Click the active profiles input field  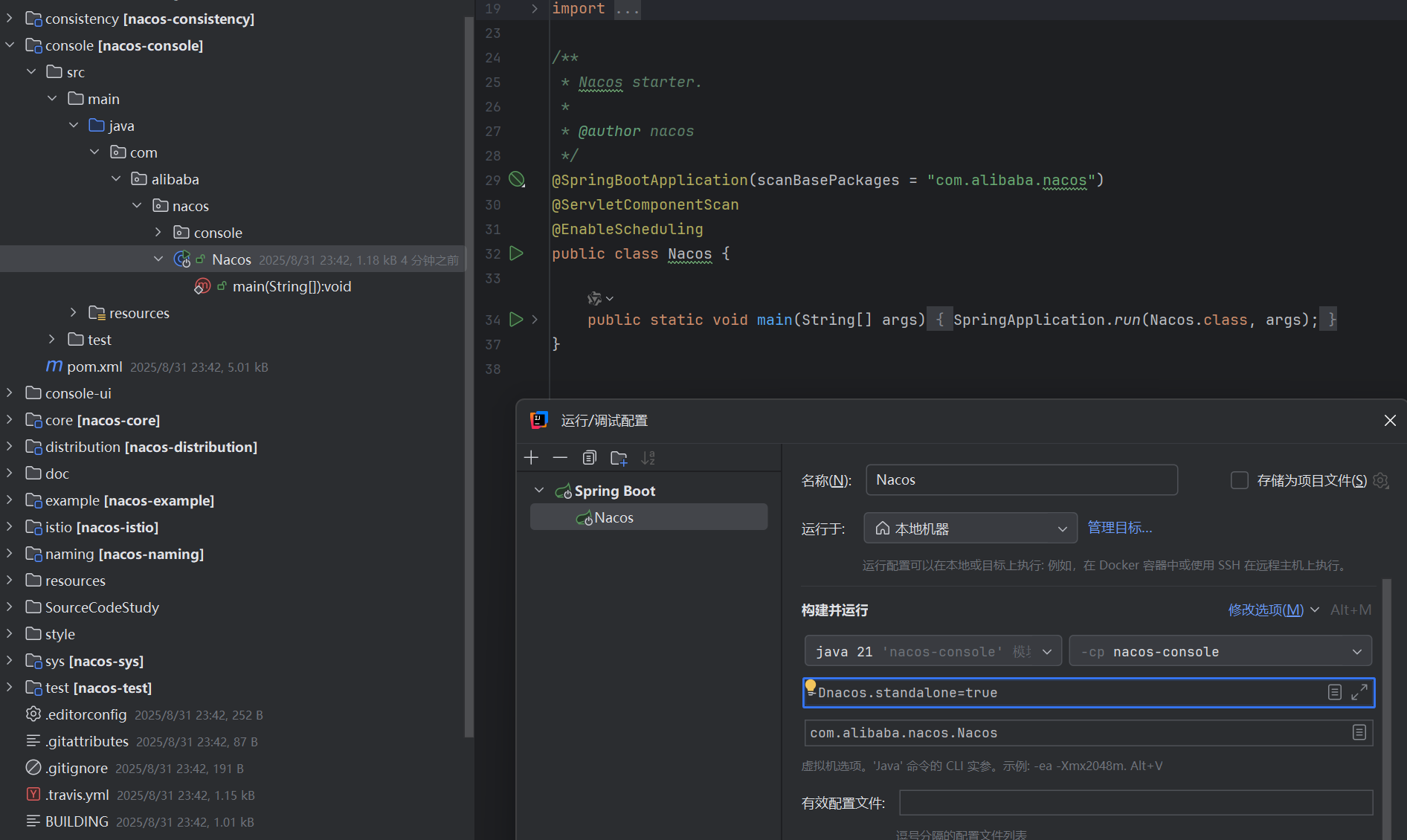click(1135, 803)
